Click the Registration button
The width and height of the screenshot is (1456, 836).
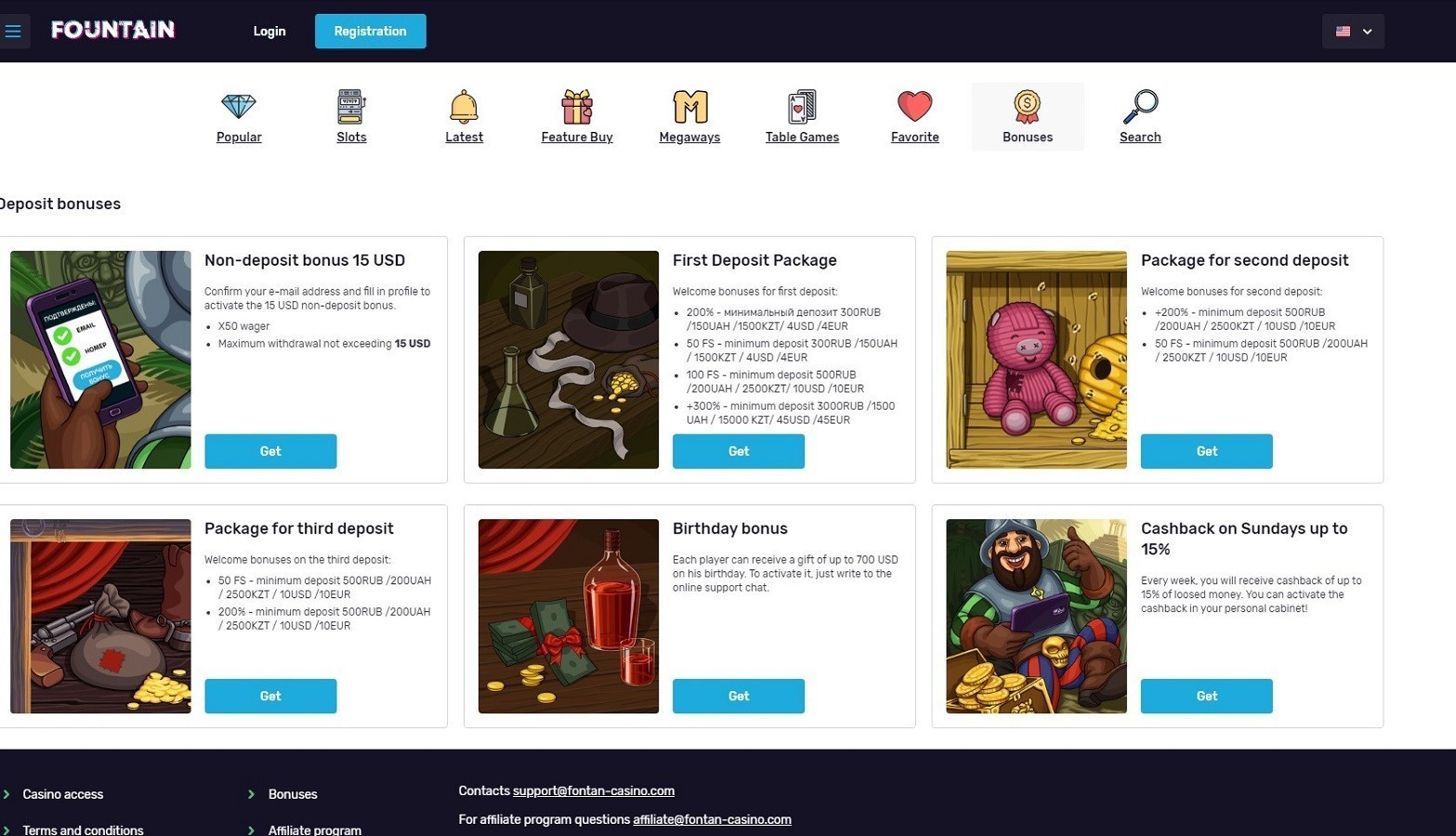click(x=370, y=31)
